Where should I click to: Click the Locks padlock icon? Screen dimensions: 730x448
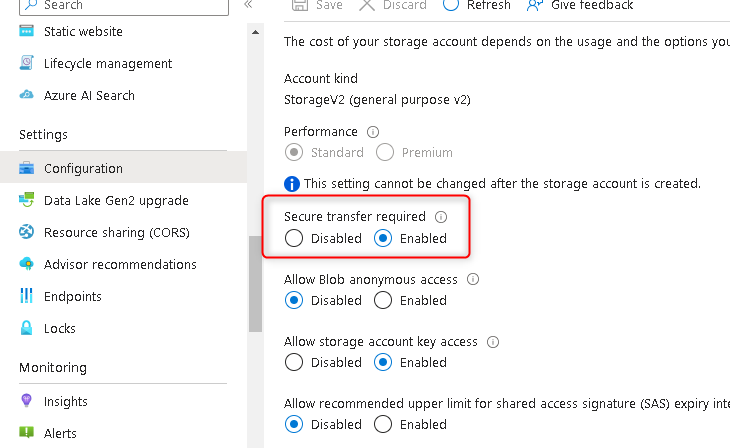tap(27, 329)
